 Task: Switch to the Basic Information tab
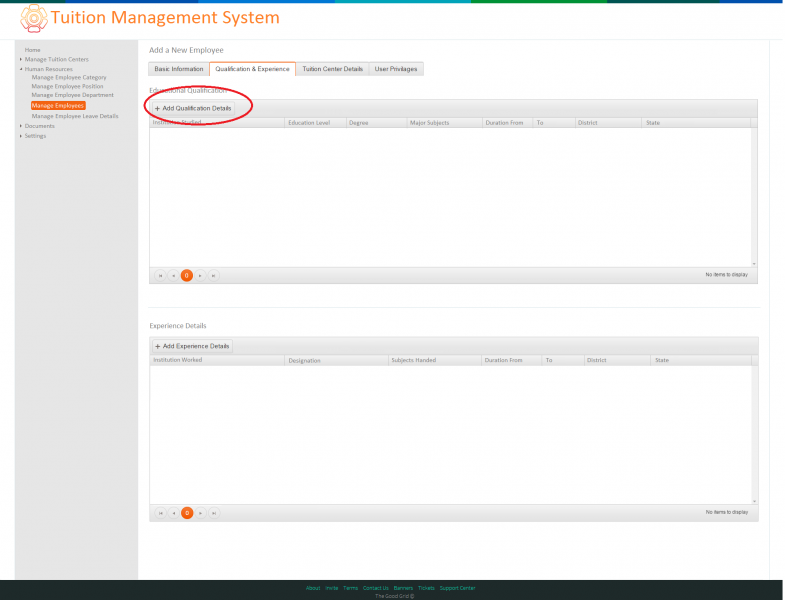[179, 69]
